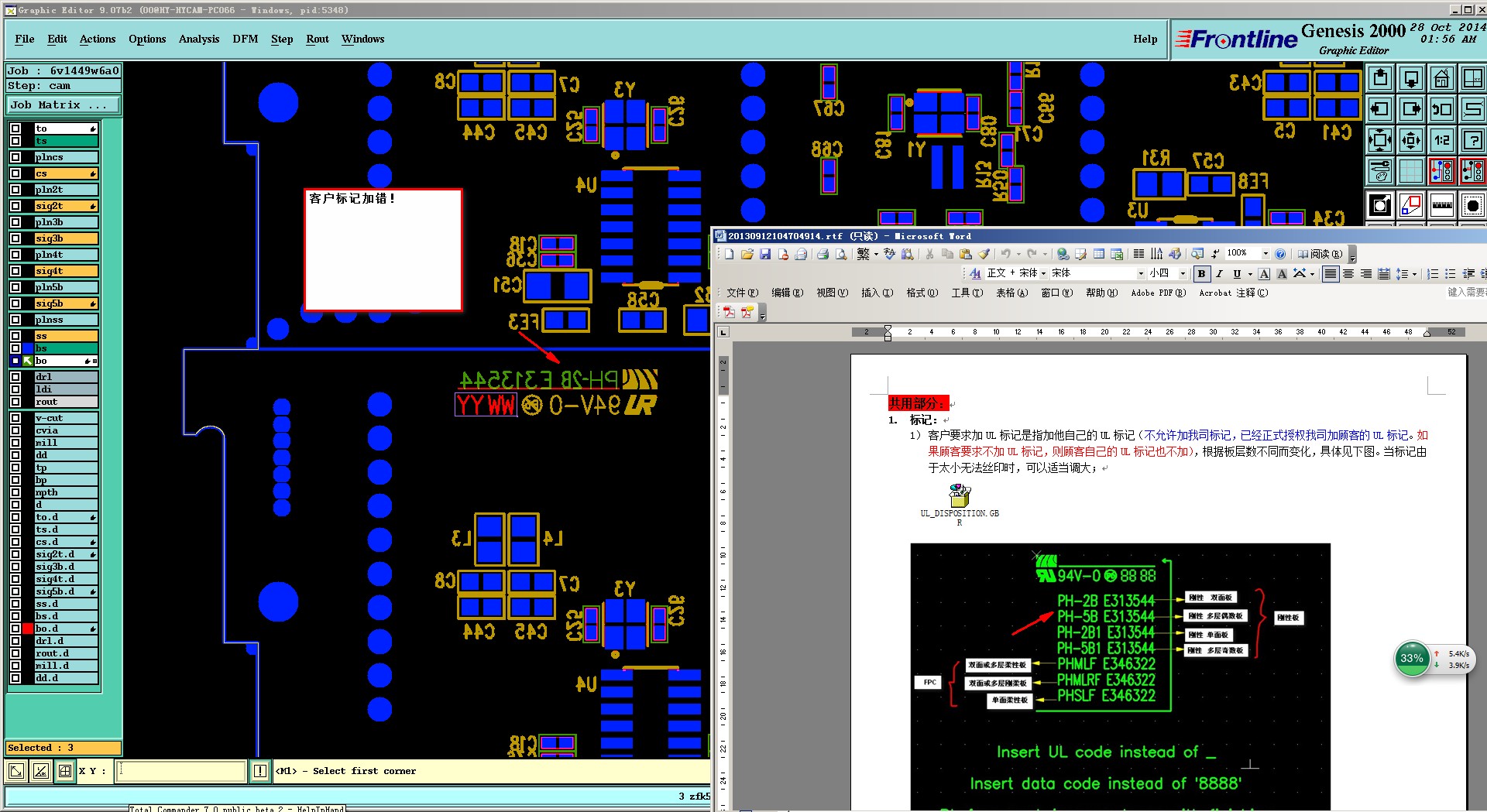Toggle the checkbox for layer bo.d
The image size is (1487, 812).
pos(15,629)
